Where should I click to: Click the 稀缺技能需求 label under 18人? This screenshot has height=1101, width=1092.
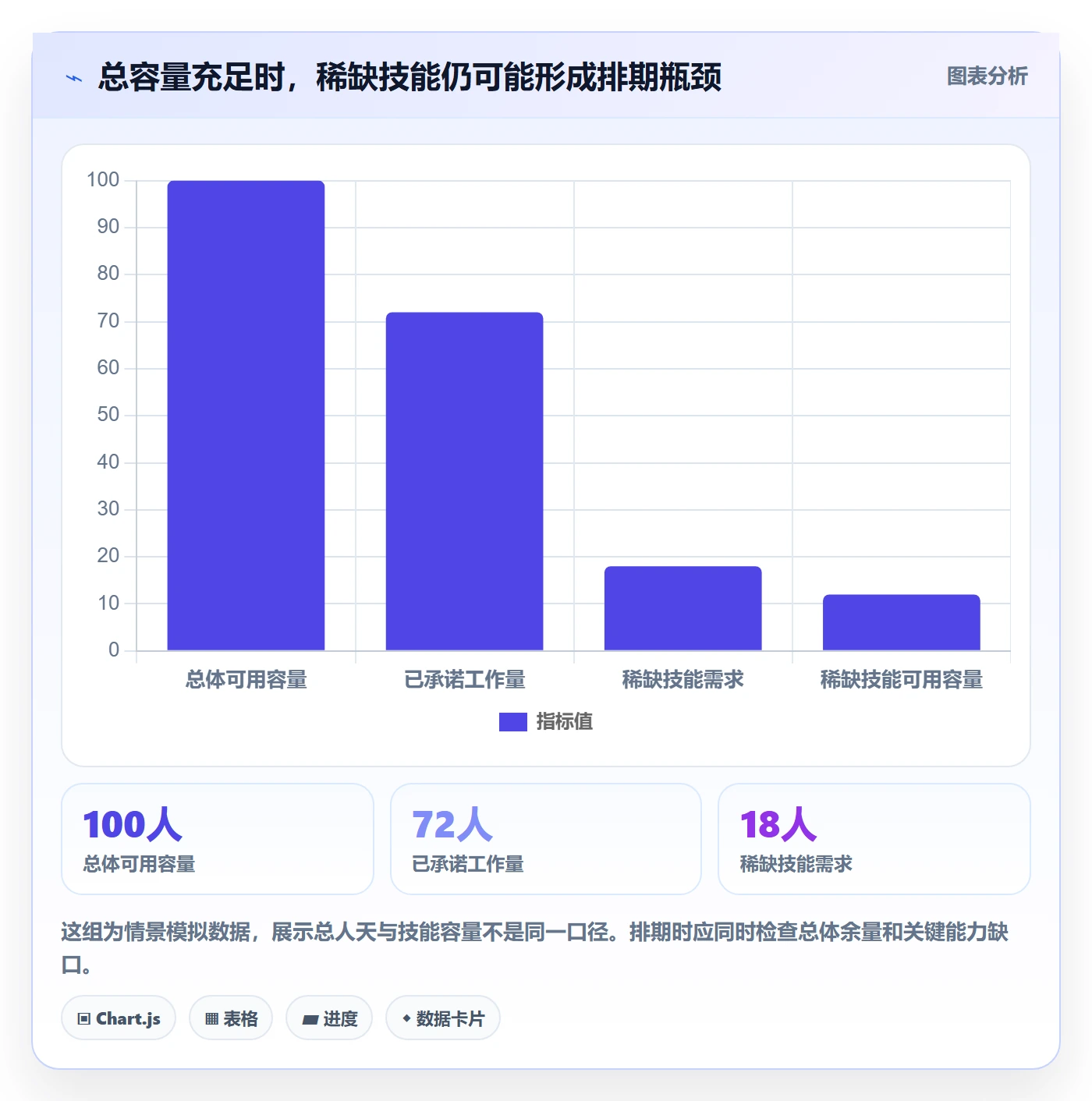coord(796,864)
